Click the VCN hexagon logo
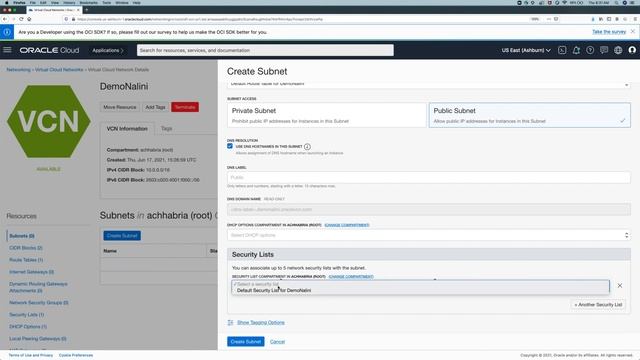 49,122
